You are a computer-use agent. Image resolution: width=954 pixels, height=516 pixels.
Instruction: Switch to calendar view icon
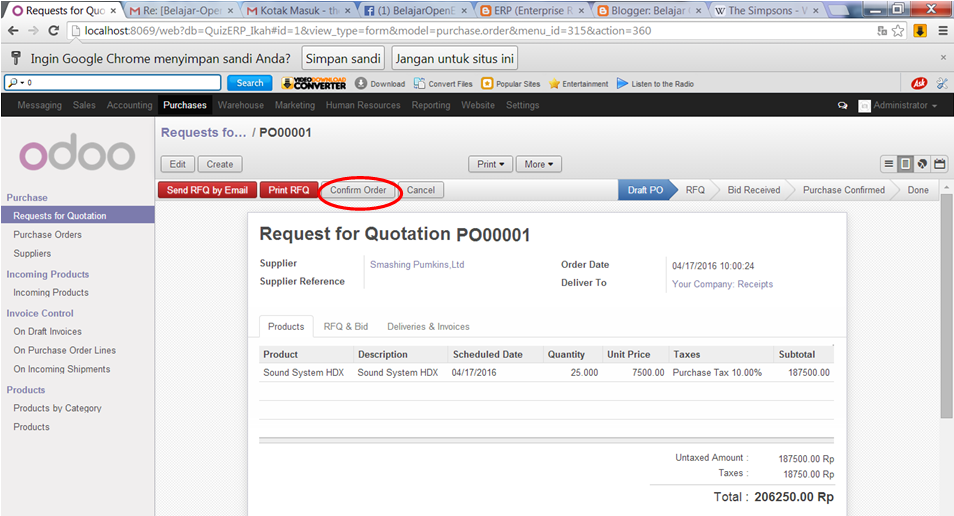[x=939, y=164]
